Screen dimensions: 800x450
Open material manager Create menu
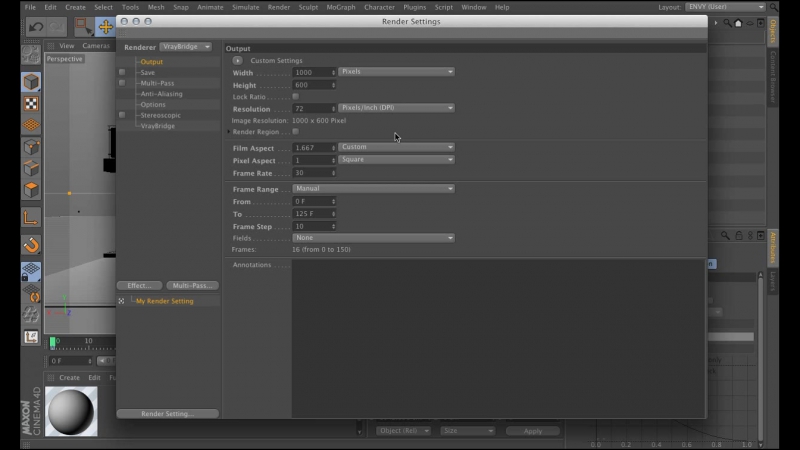point(69,378)
